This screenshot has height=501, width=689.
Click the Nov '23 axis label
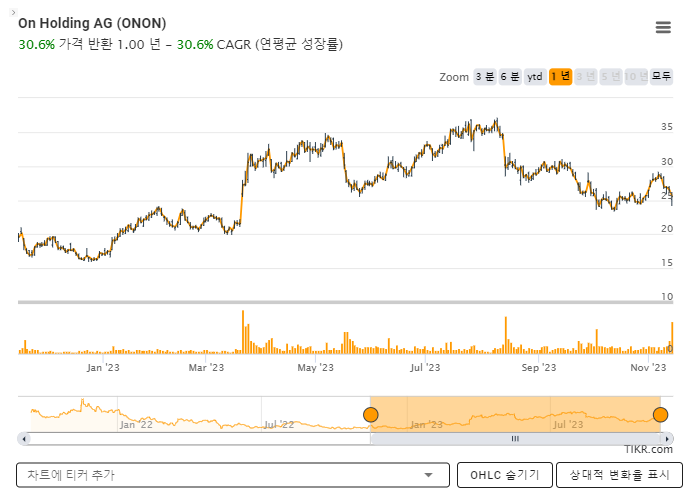coord(648,368)
